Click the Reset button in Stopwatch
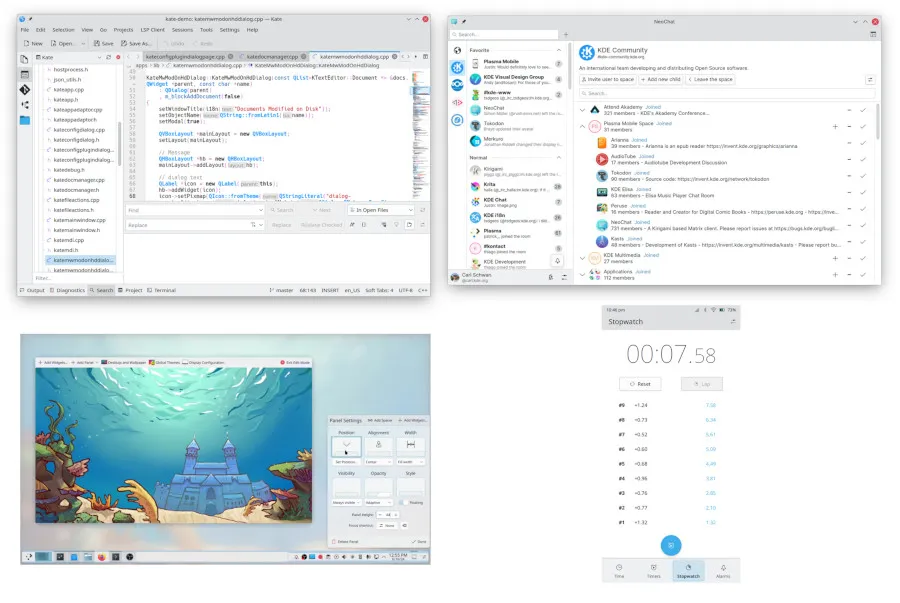900x603 pixels. [x=640, y=384]
